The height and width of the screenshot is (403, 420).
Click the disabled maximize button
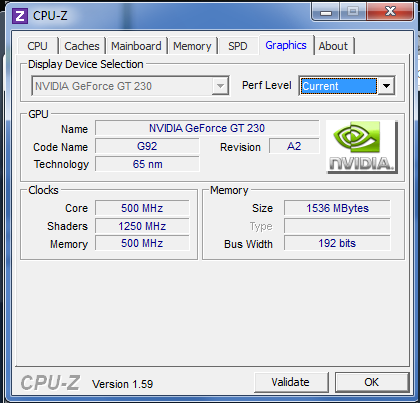coord(353,12)
